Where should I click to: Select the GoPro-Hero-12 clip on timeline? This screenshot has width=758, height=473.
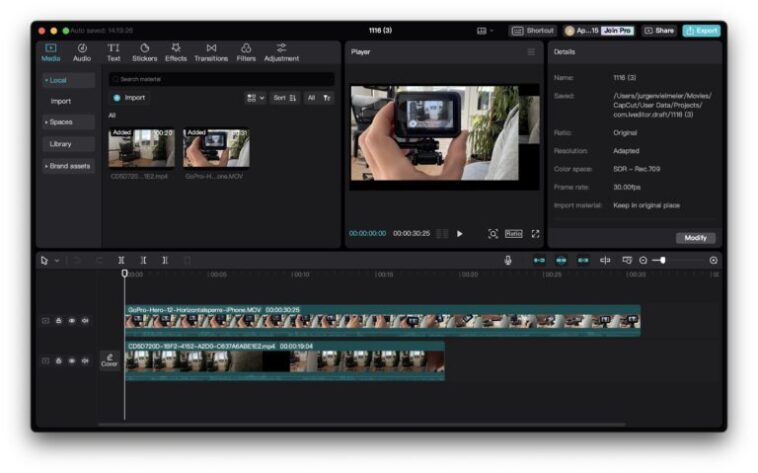(x=382, y=321)
